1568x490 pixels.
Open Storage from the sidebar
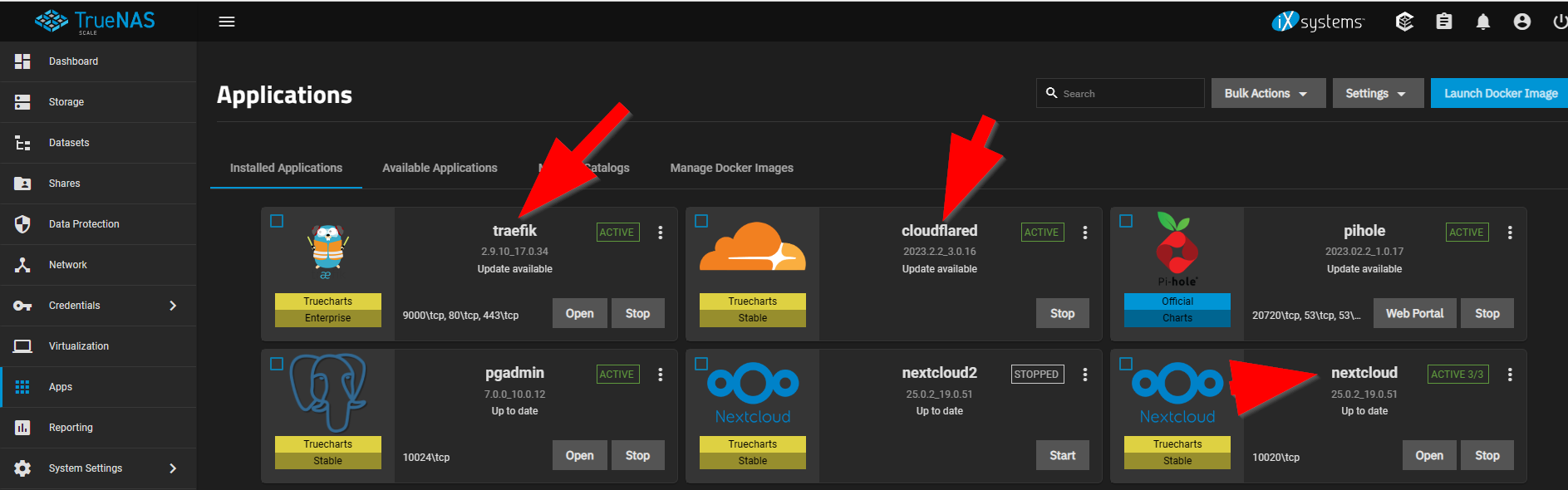click(x=98, y=102)
